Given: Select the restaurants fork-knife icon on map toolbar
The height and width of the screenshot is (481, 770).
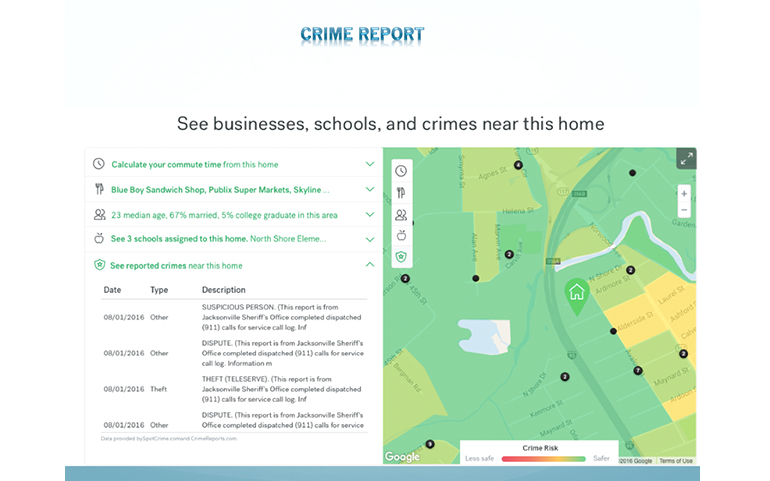Looking at the screenshot, I should [x=400, y=193].
